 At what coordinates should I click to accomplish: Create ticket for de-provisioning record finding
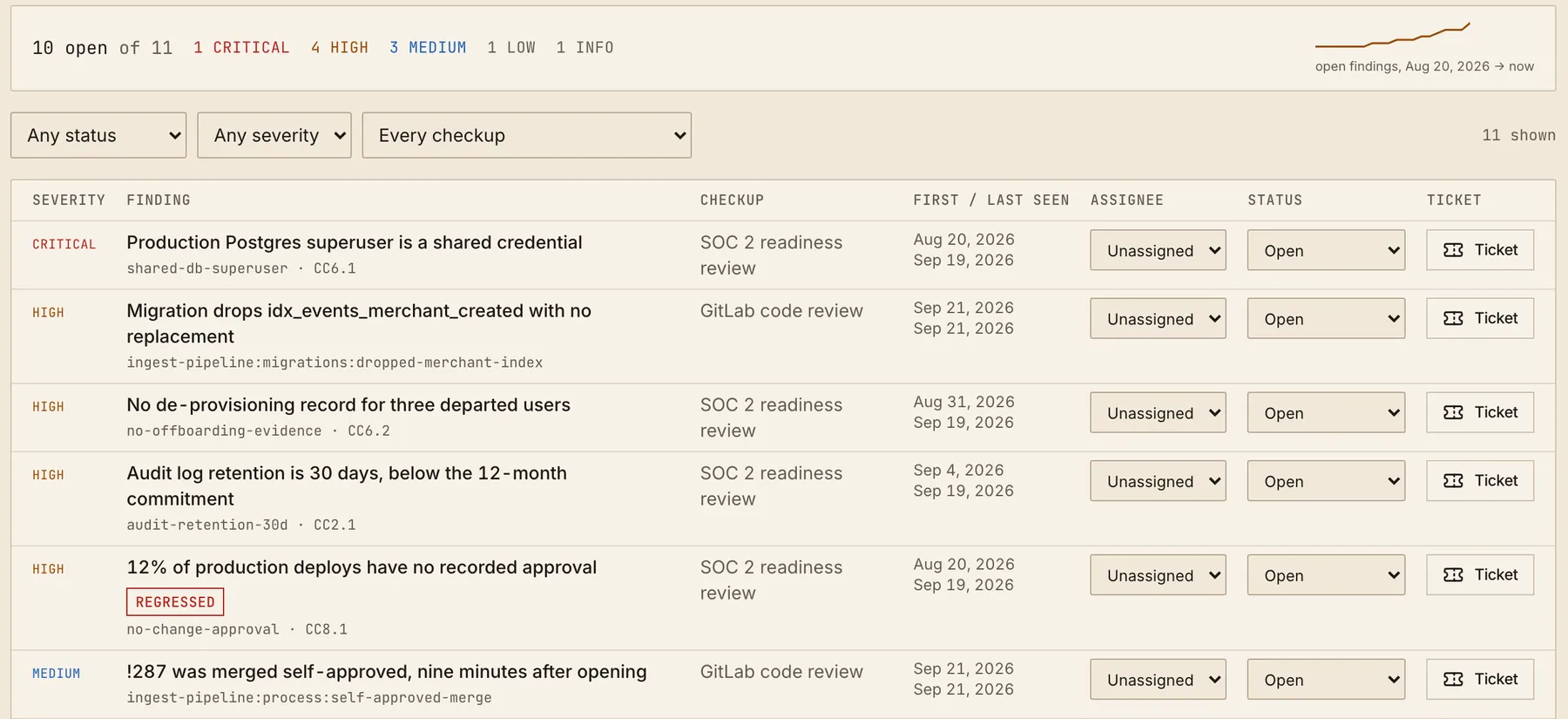click(1480, 412)
